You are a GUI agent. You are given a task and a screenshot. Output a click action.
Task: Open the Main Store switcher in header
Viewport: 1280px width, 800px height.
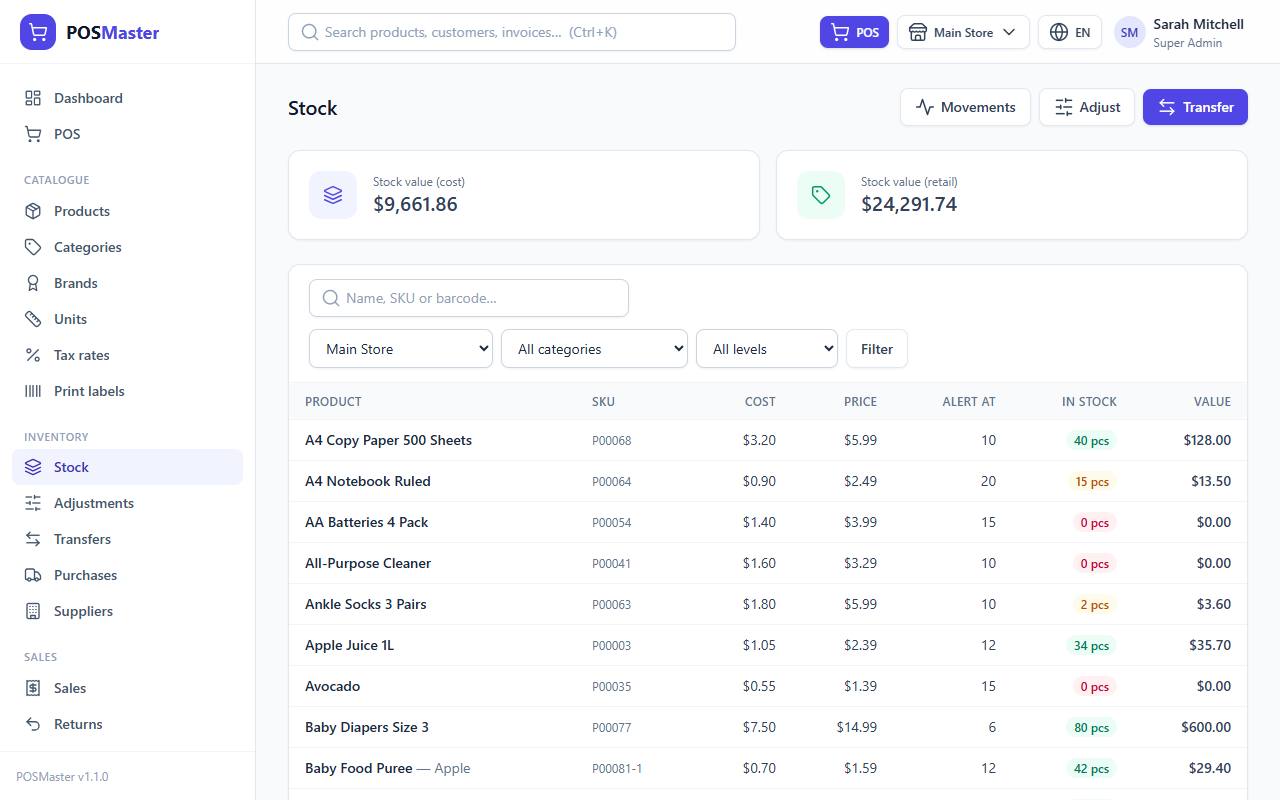click(x=963, y=32)
